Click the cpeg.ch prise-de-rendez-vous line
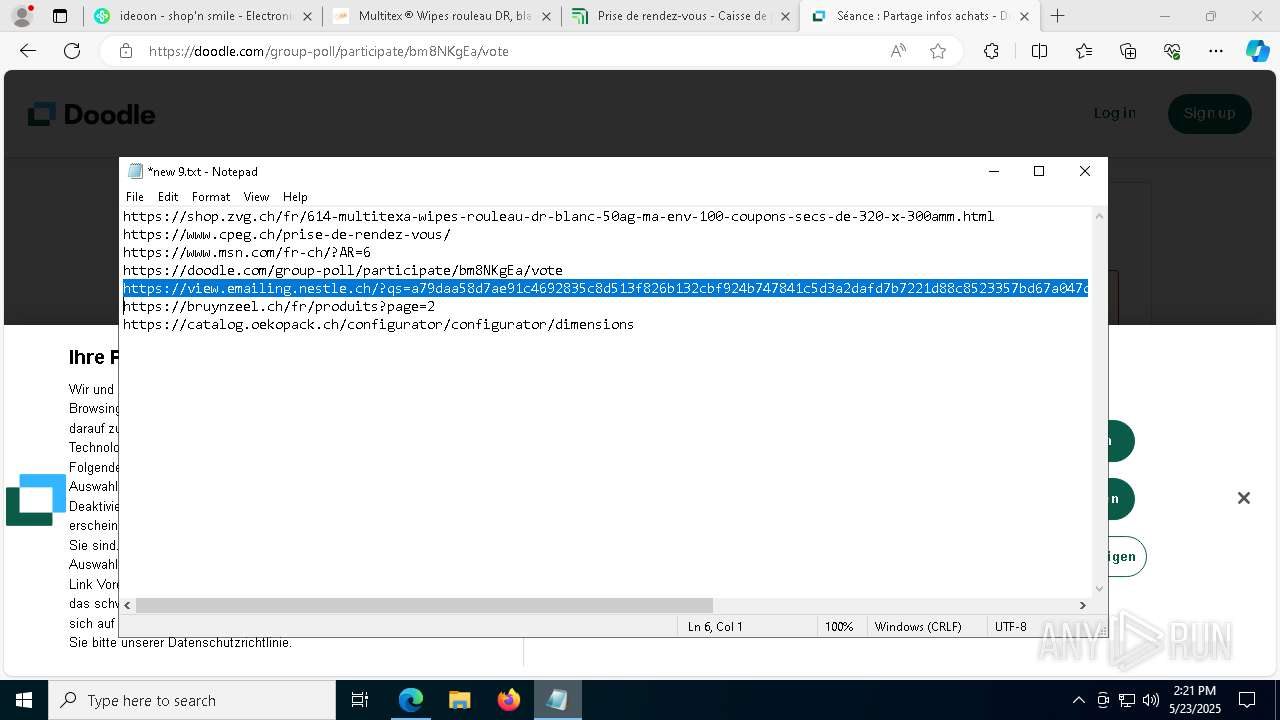This screenshot has height=720, width=1280. point(287,234)
